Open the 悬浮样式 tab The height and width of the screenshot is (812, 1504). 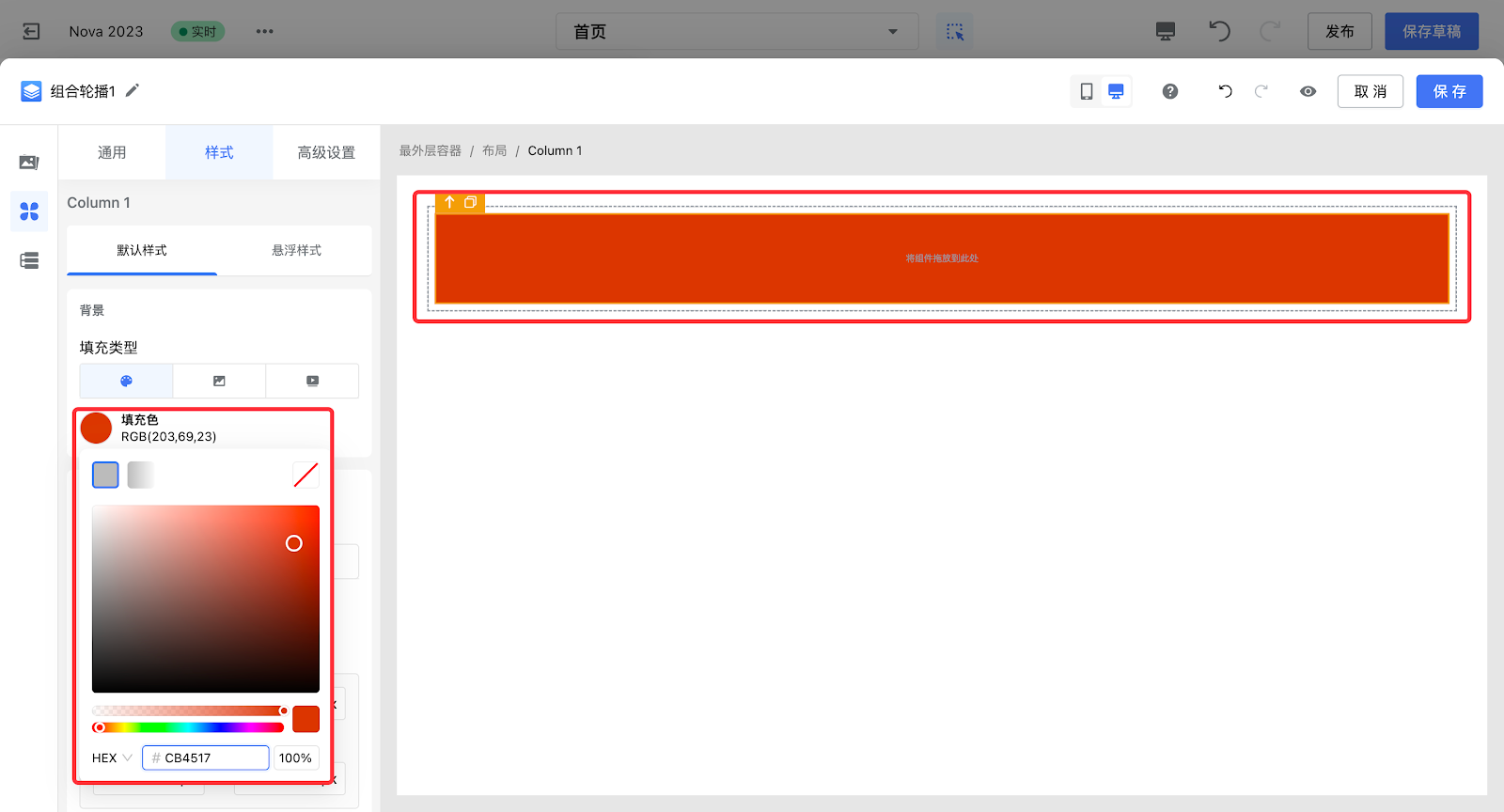click(296, 250)
